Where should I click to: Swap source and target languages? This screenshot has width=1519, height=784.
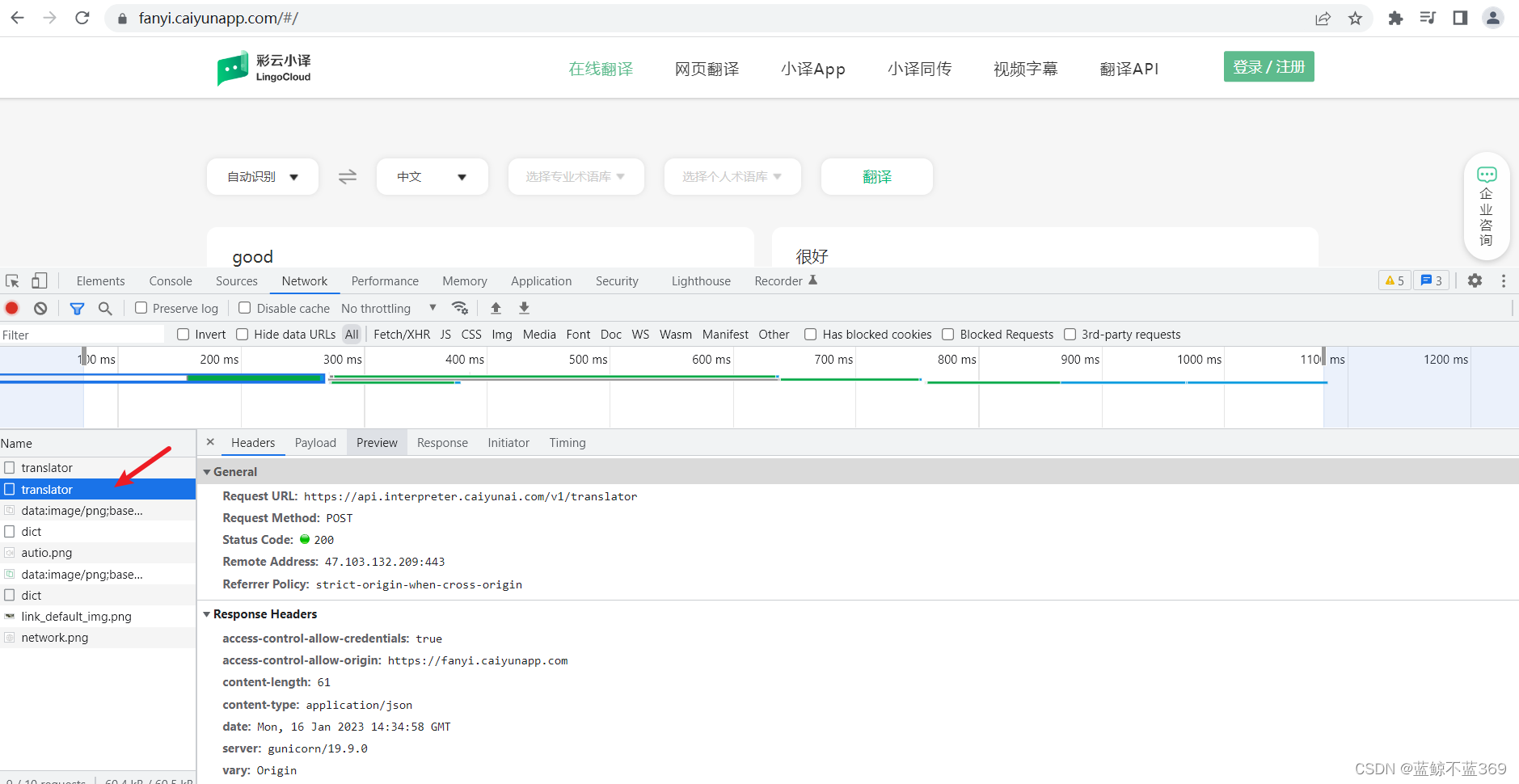pyautogui.click(x=348, y=176)
